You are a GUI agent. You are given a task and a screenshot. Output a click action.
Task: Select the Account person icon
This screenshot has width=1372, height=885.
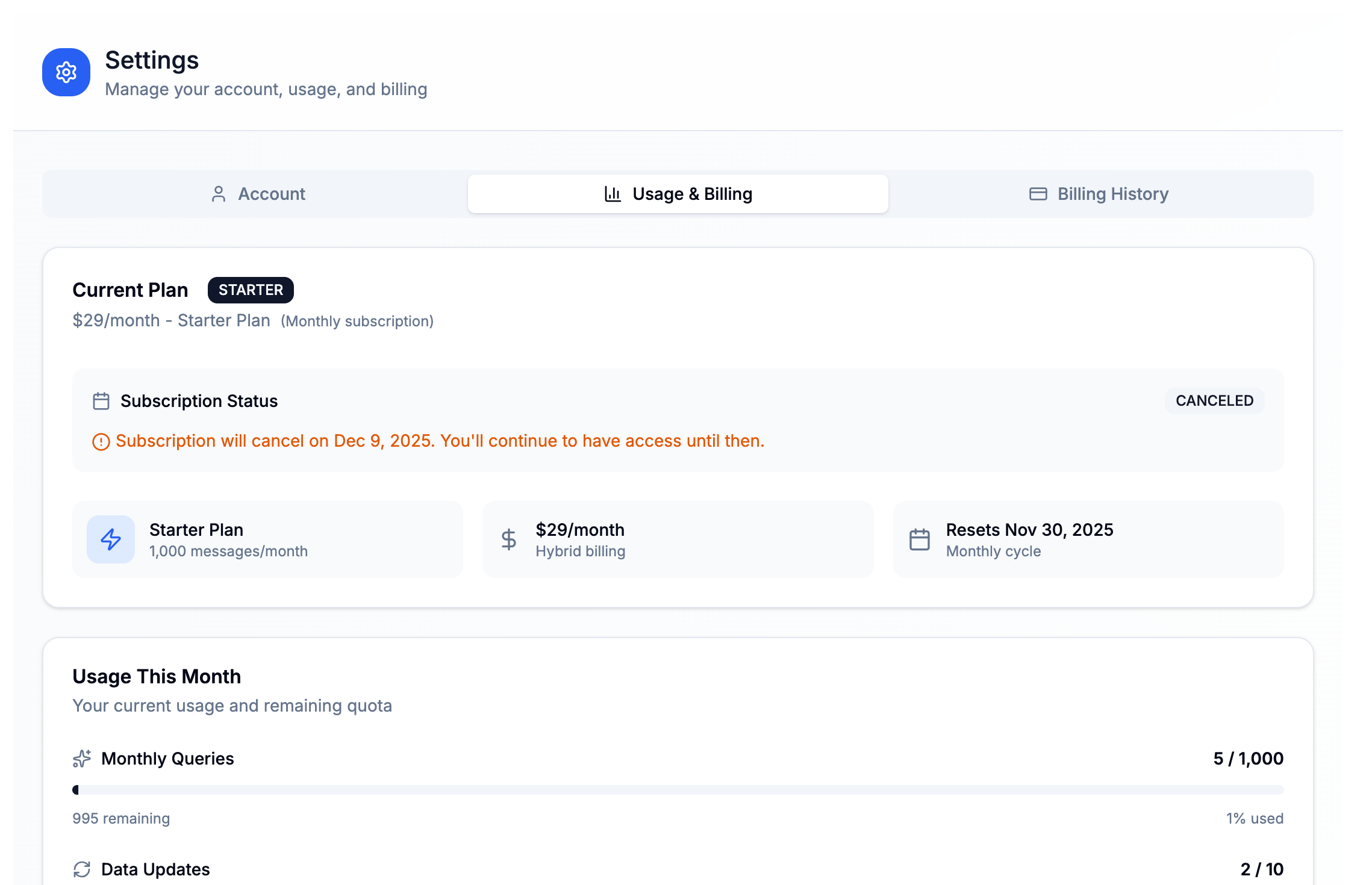[219, 194]
